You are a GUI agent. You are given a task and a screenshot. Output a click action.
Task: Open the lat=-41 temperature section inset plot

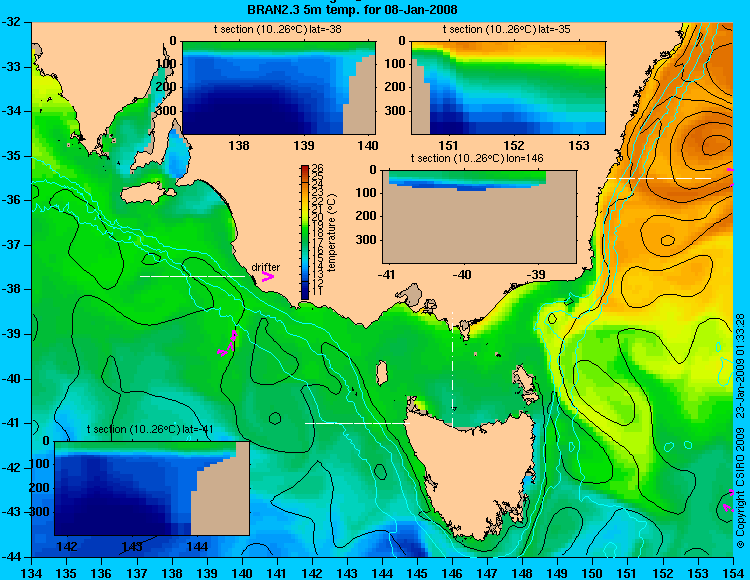pyautogui.click(x=152, y=488)
